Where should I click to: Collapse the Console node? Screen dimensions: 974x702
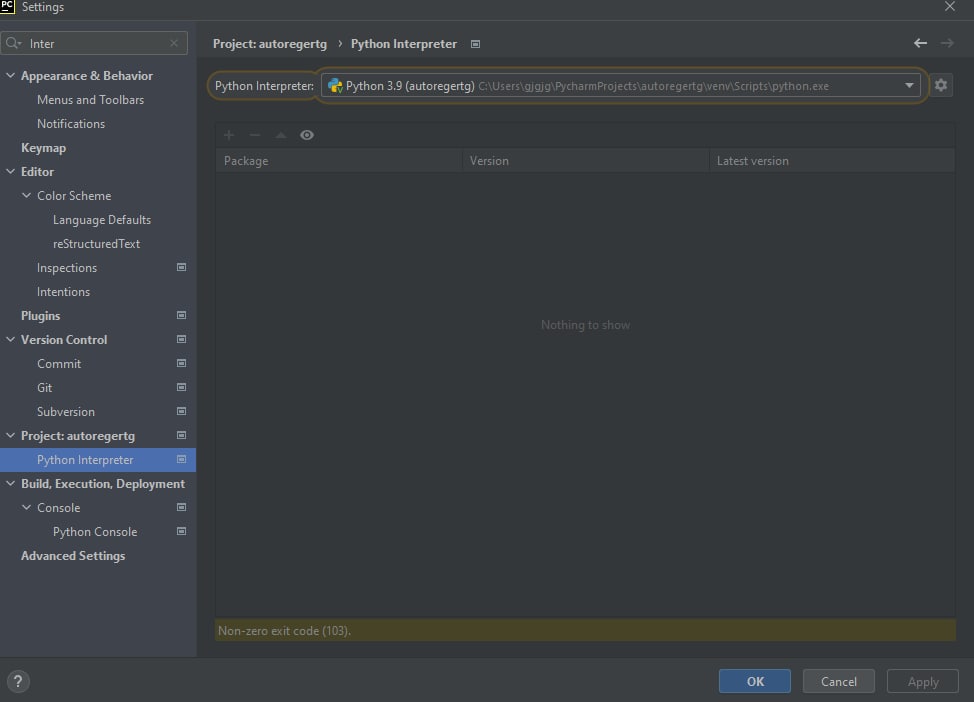click(27, 507)
